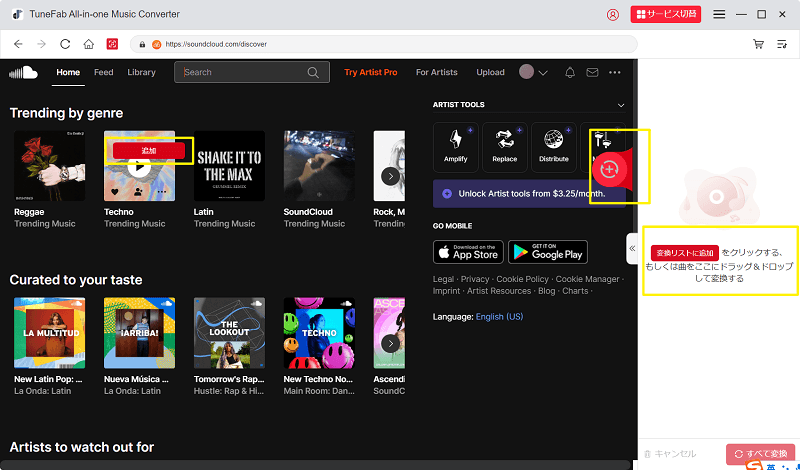Open the conversion playlist queue icon
Viewport: 800px width, 470px height.
click(x=782, y=44)
